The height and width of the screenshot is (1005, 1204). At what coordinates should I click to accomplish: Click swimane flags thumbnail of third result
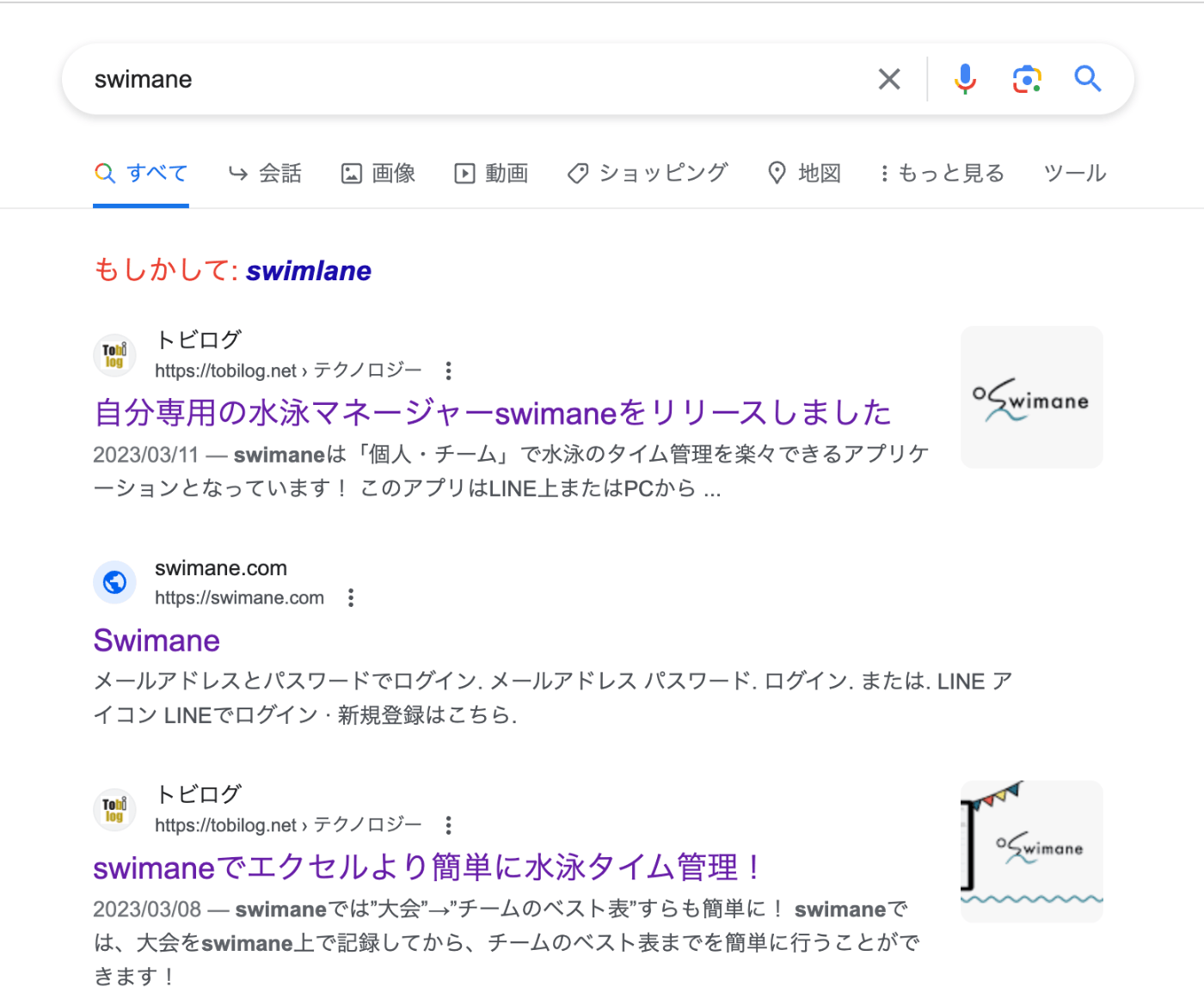point(1032,852)
